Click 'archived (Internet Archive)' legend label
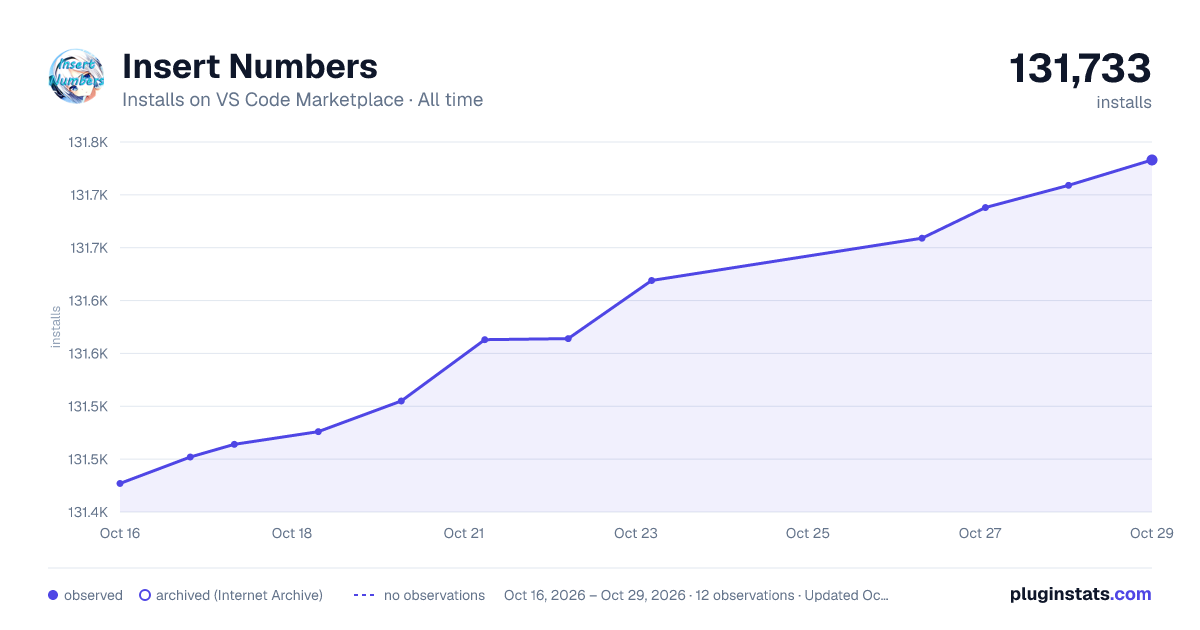This screenshot has height=630, width=1200. point(239,595)
